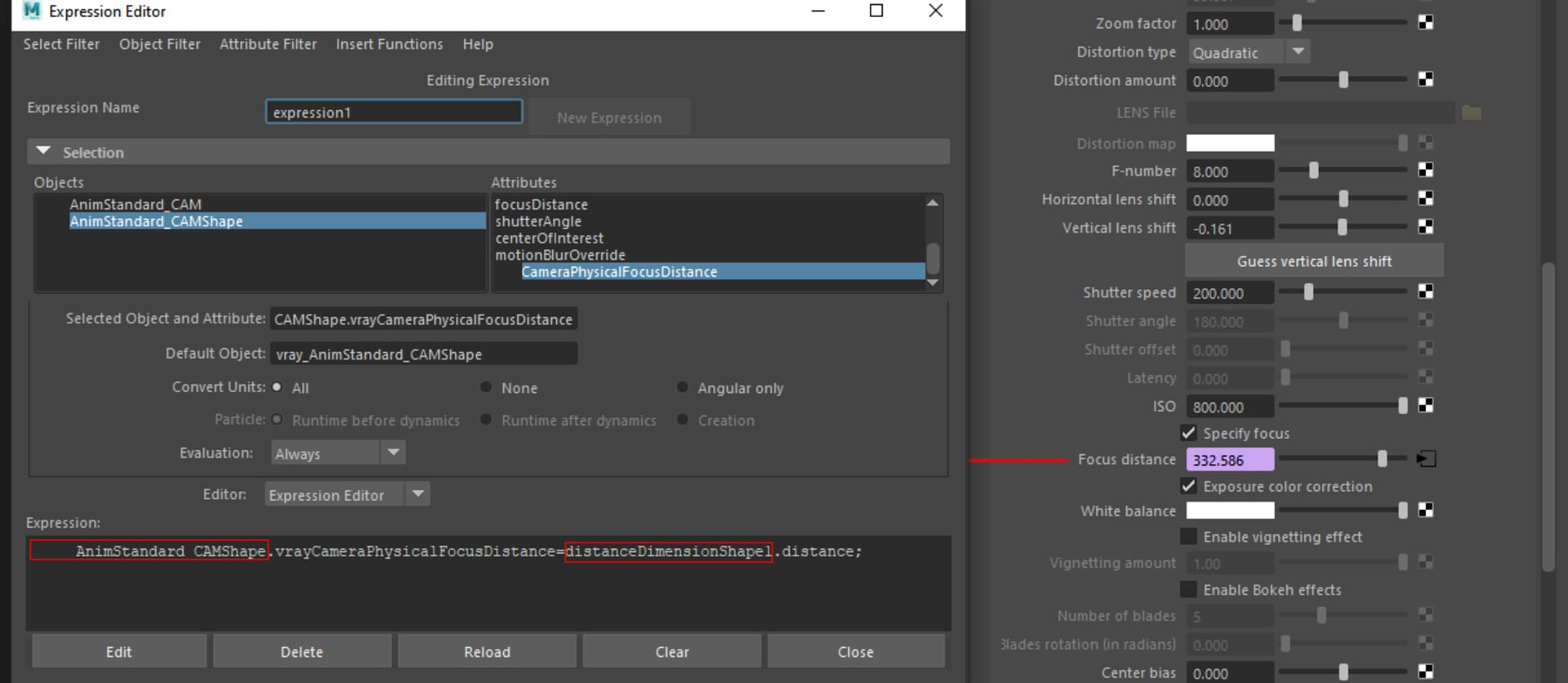Select centerOfInterest attribute
The height and width of the screenshot is (683, 1568).
tap(549, 238)
